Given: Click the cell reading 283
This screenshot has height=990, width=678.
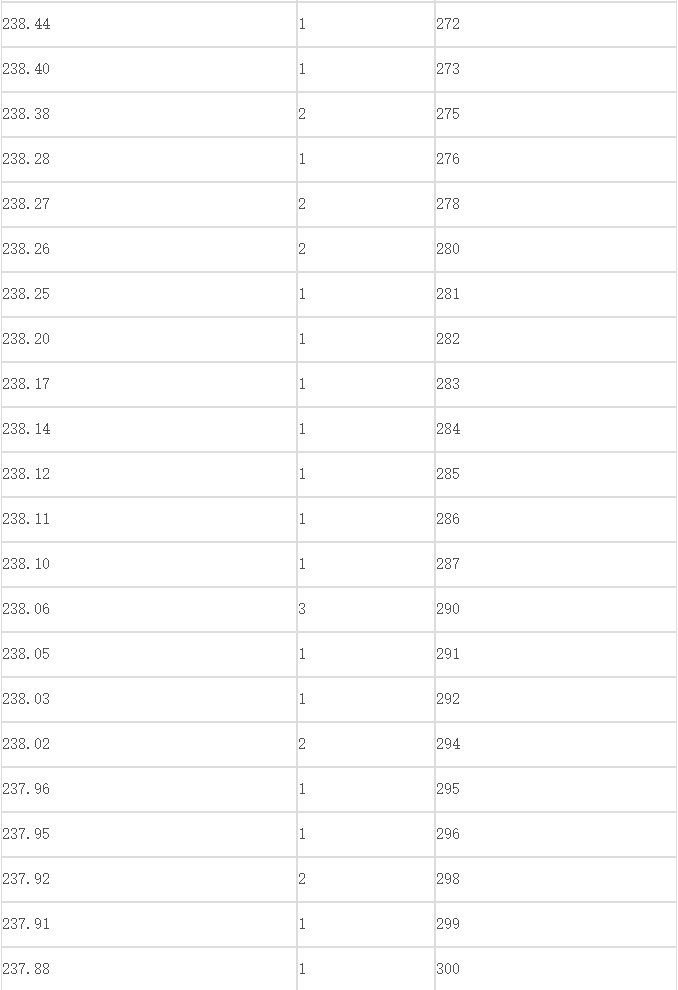Looking at the screenshot, I should [555, 384].
